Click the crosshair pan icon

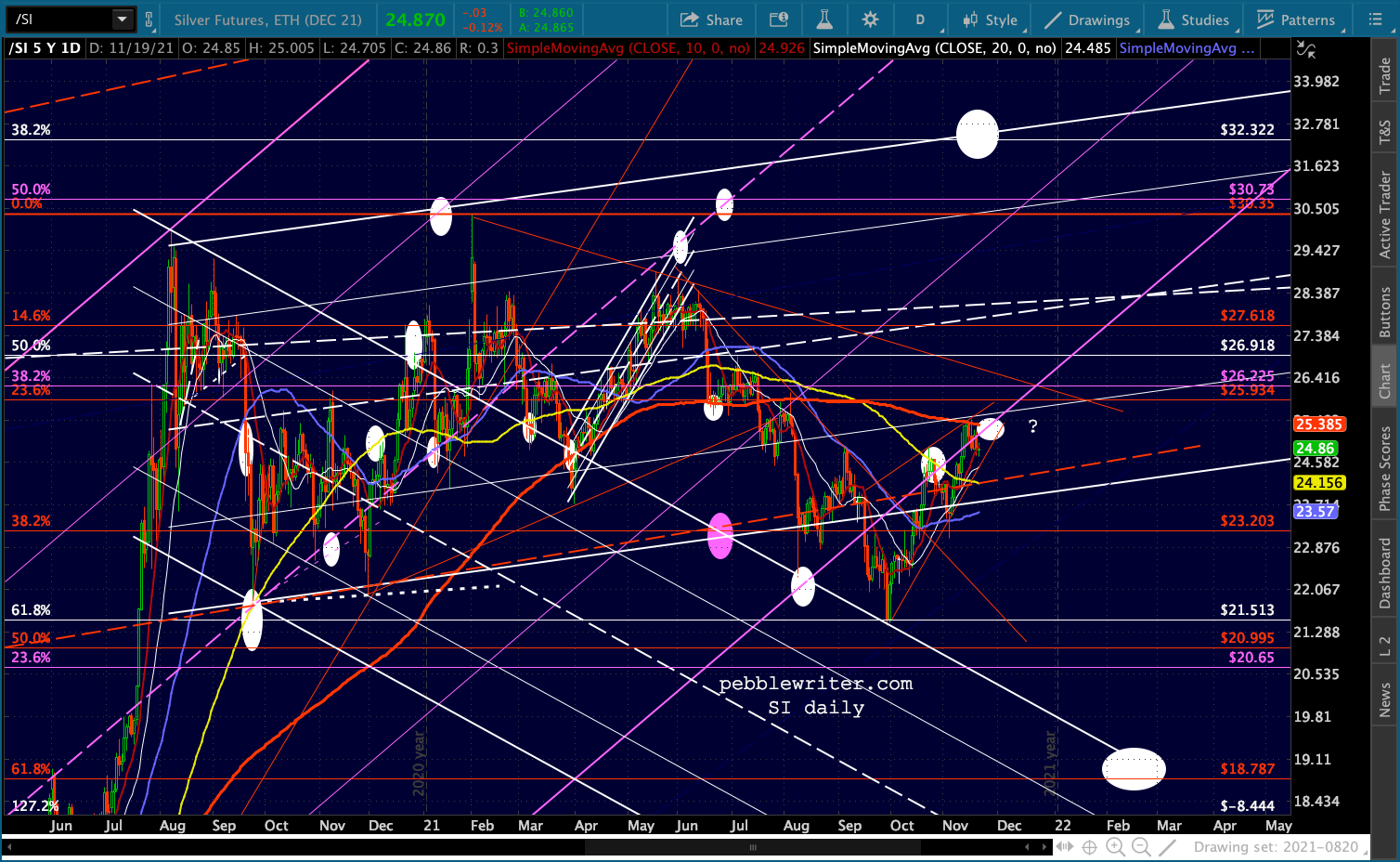[x=1090, y=847]
